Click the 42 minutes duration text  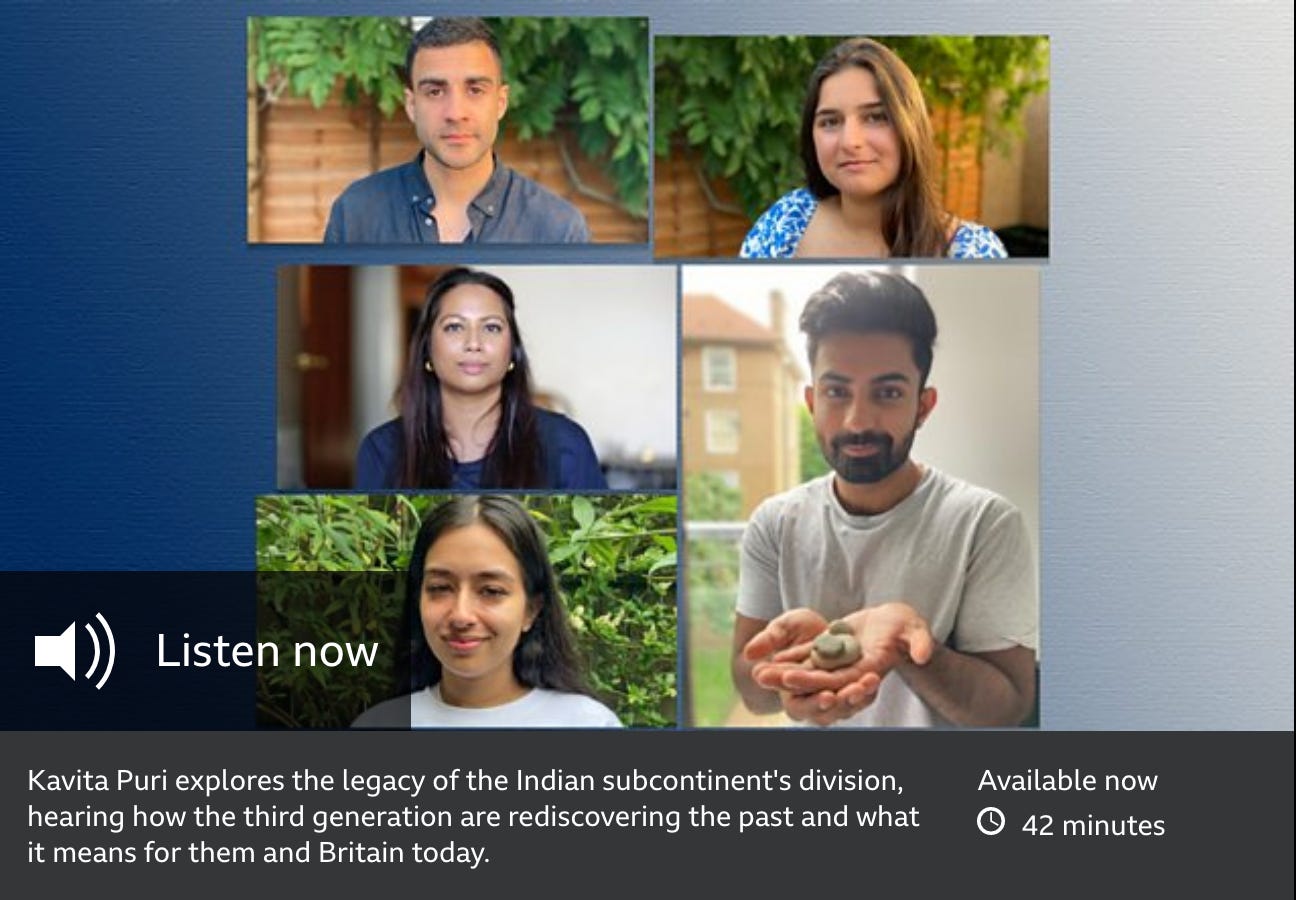pos(1093,825)
